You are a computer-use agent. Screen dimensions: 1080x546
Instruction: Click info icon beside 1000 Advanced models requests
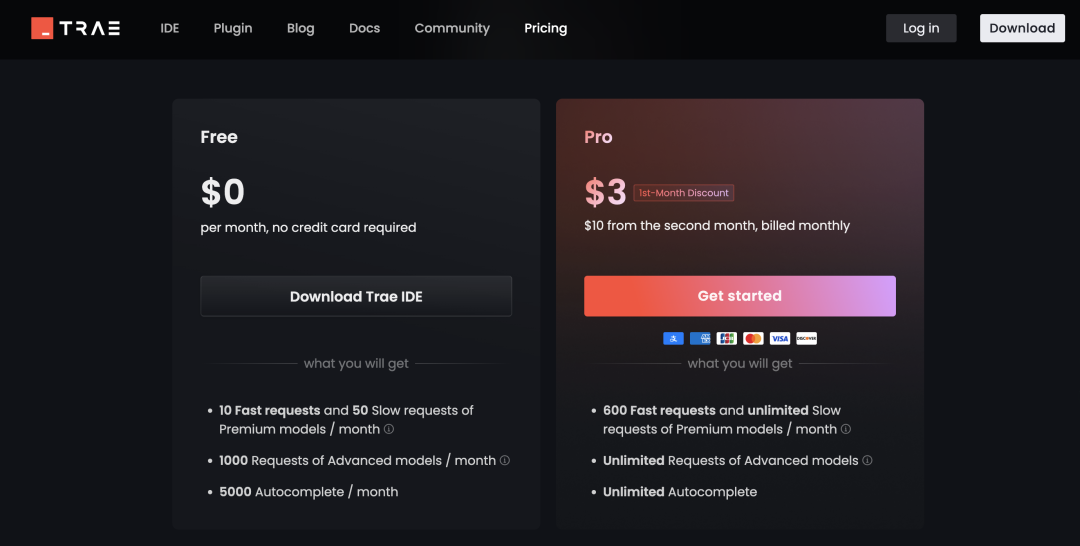coord(505,460)
